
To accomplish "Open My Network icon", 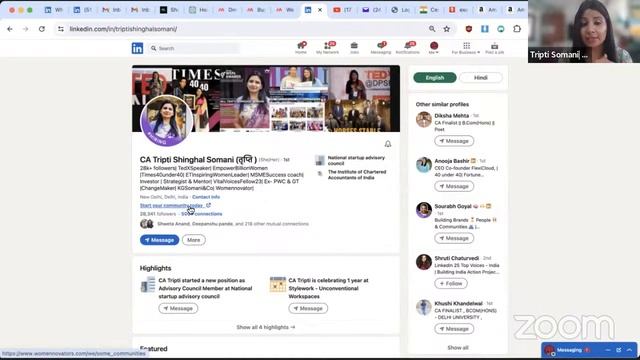I will coord(327,47).
